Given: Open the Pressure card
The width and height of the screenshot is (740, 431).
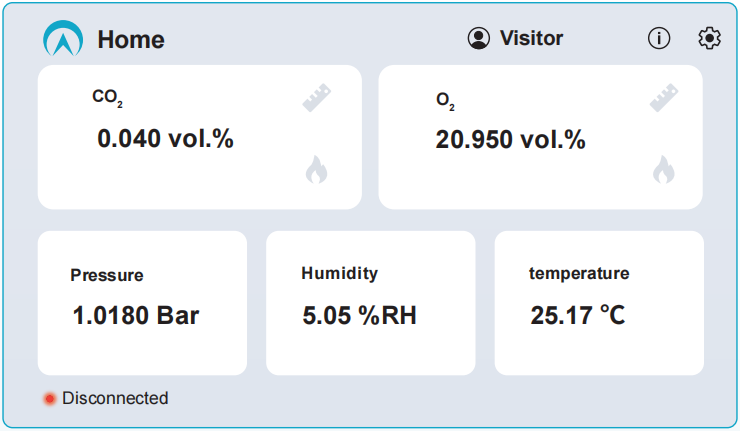Looking at the screenshot, I should 142,303.
